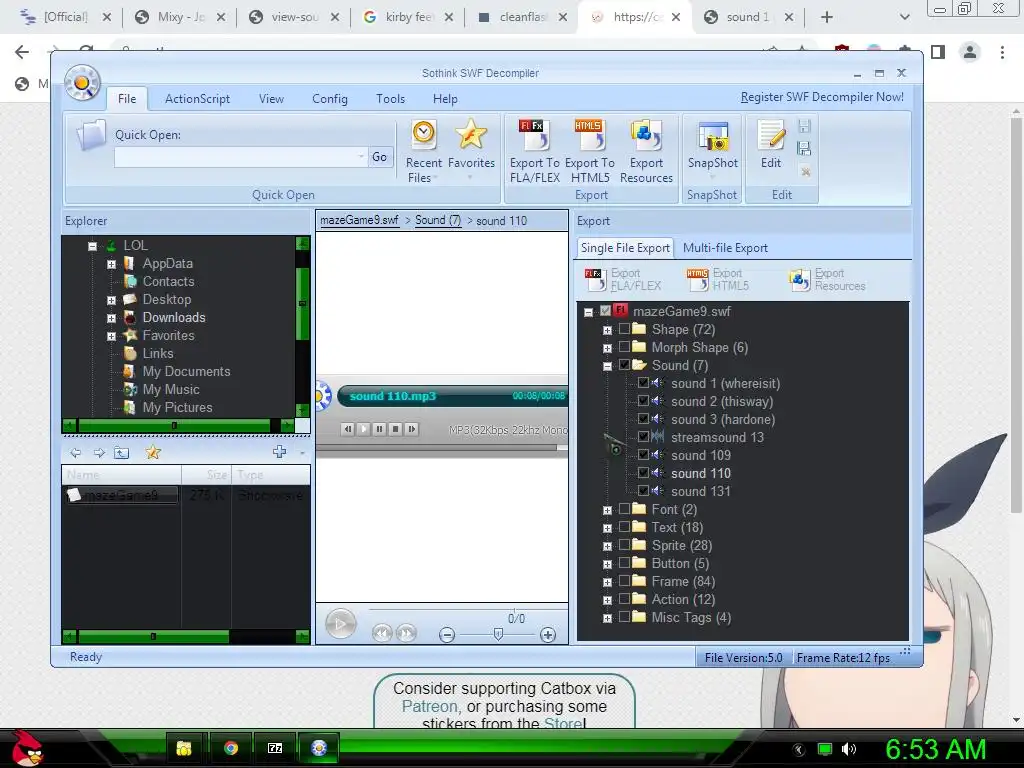
Task: Click mazeGame9.swf breadcrumb link
Action: (x=359, y=220)
